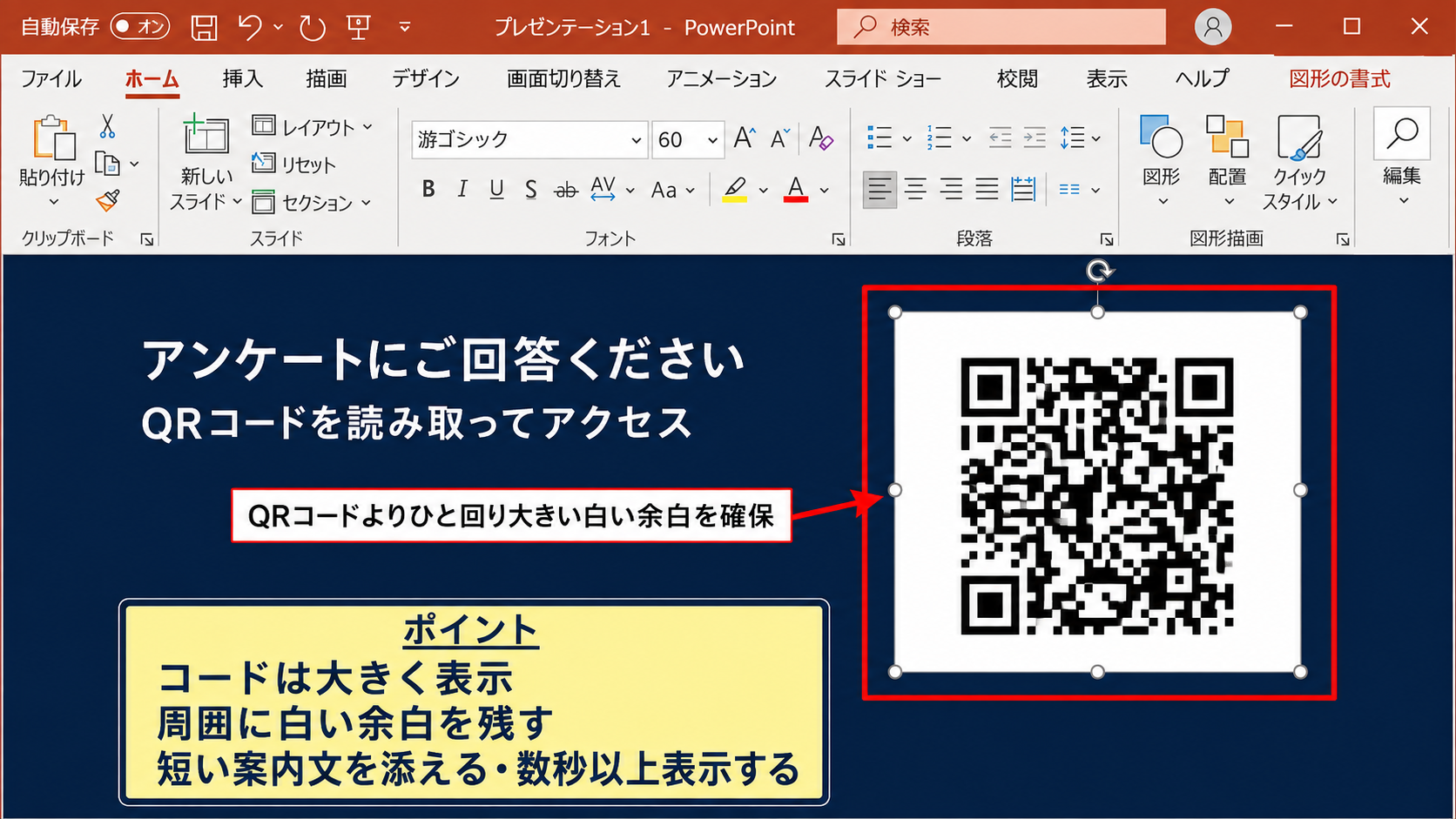1456x819 pixels.
Task: Switch to the 描画 tab
Action: tap(327, 78)
